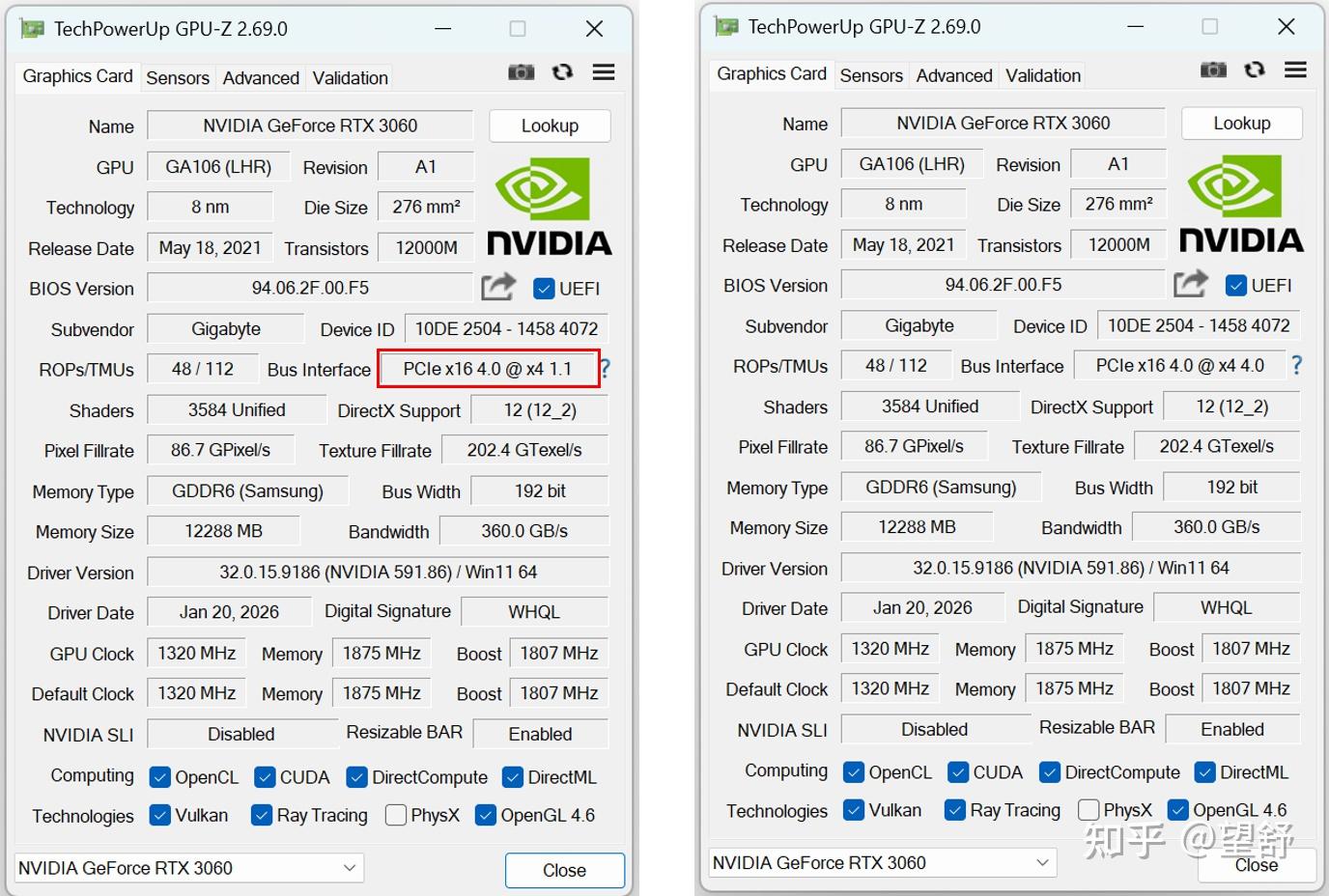Switch to Validation tab in right window
This screenshot has width=1329, height=896.
1043,75
